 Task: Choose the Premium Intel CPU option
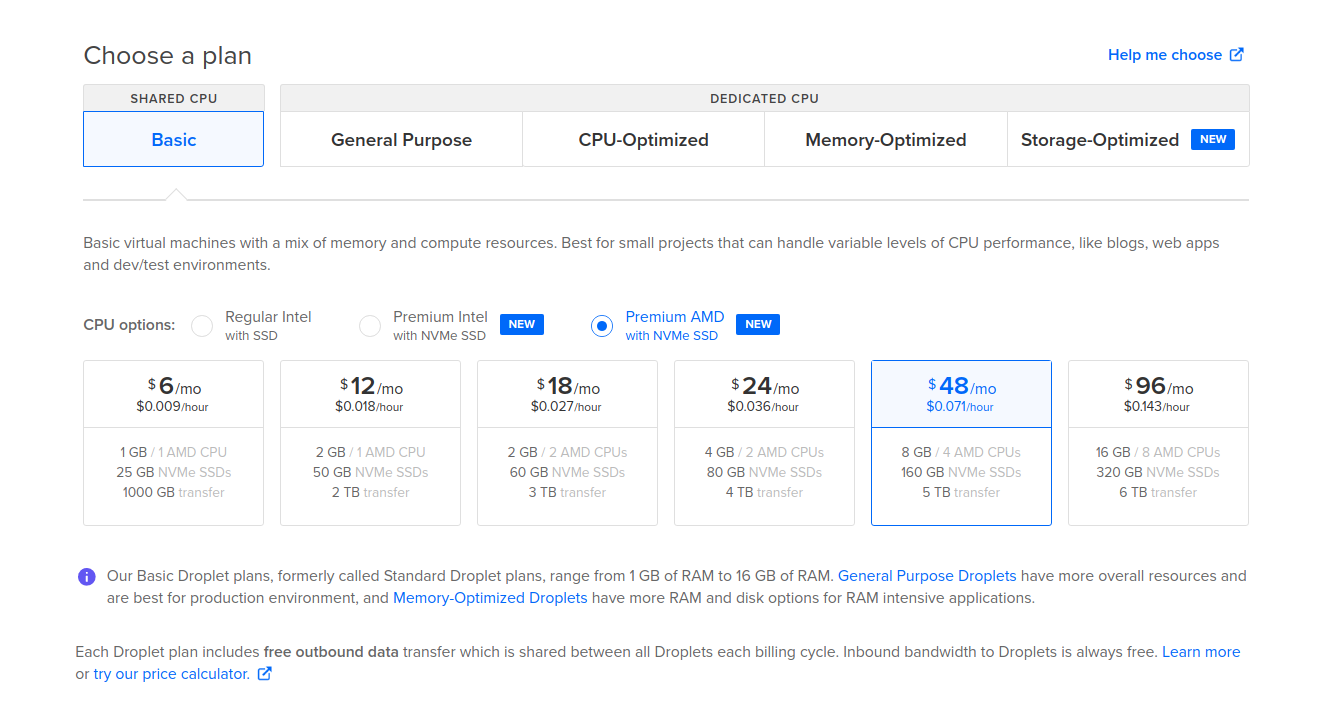point(370,326)
